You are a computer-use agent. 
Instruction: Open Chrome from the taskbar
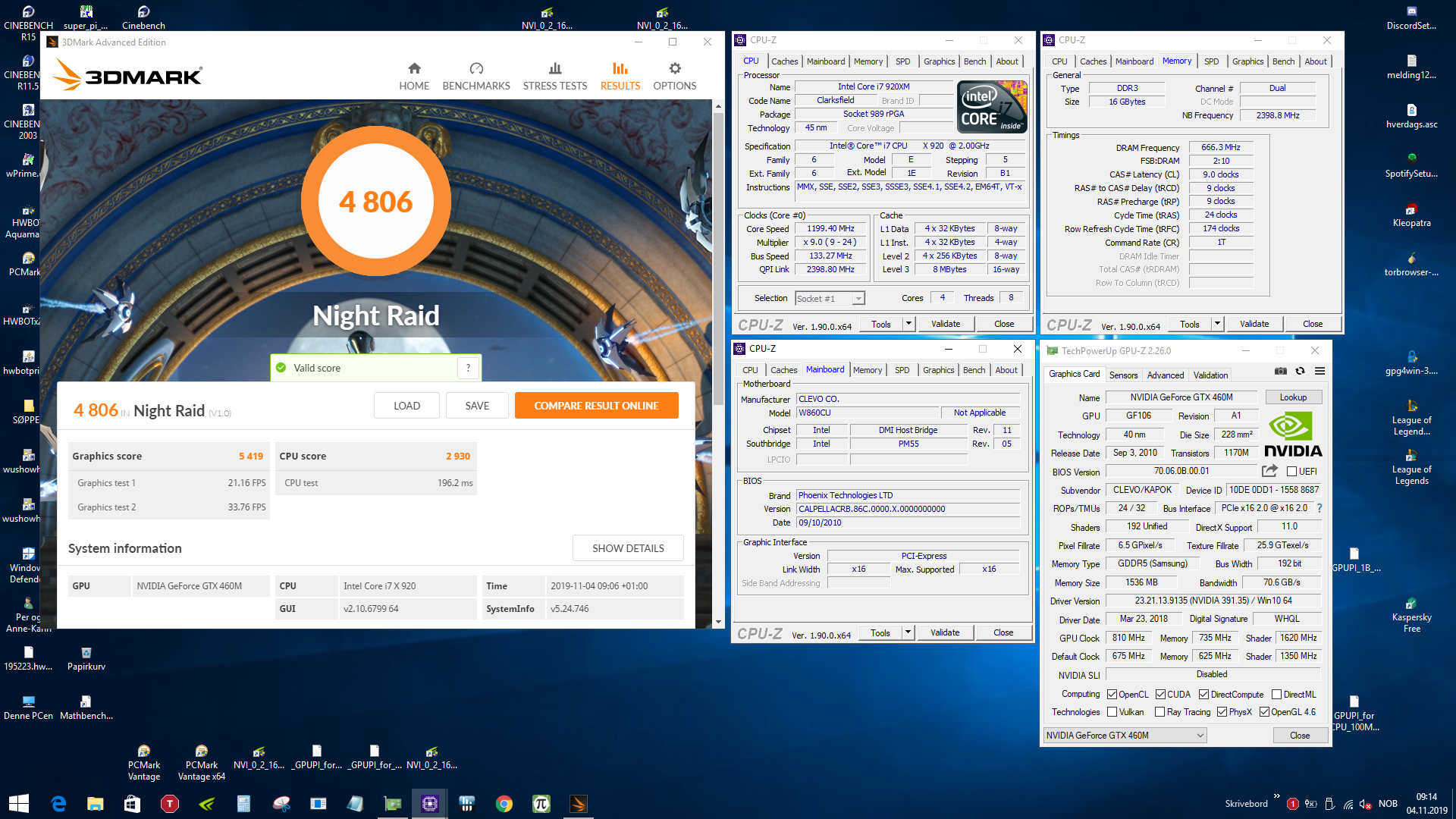coord(504,804)
